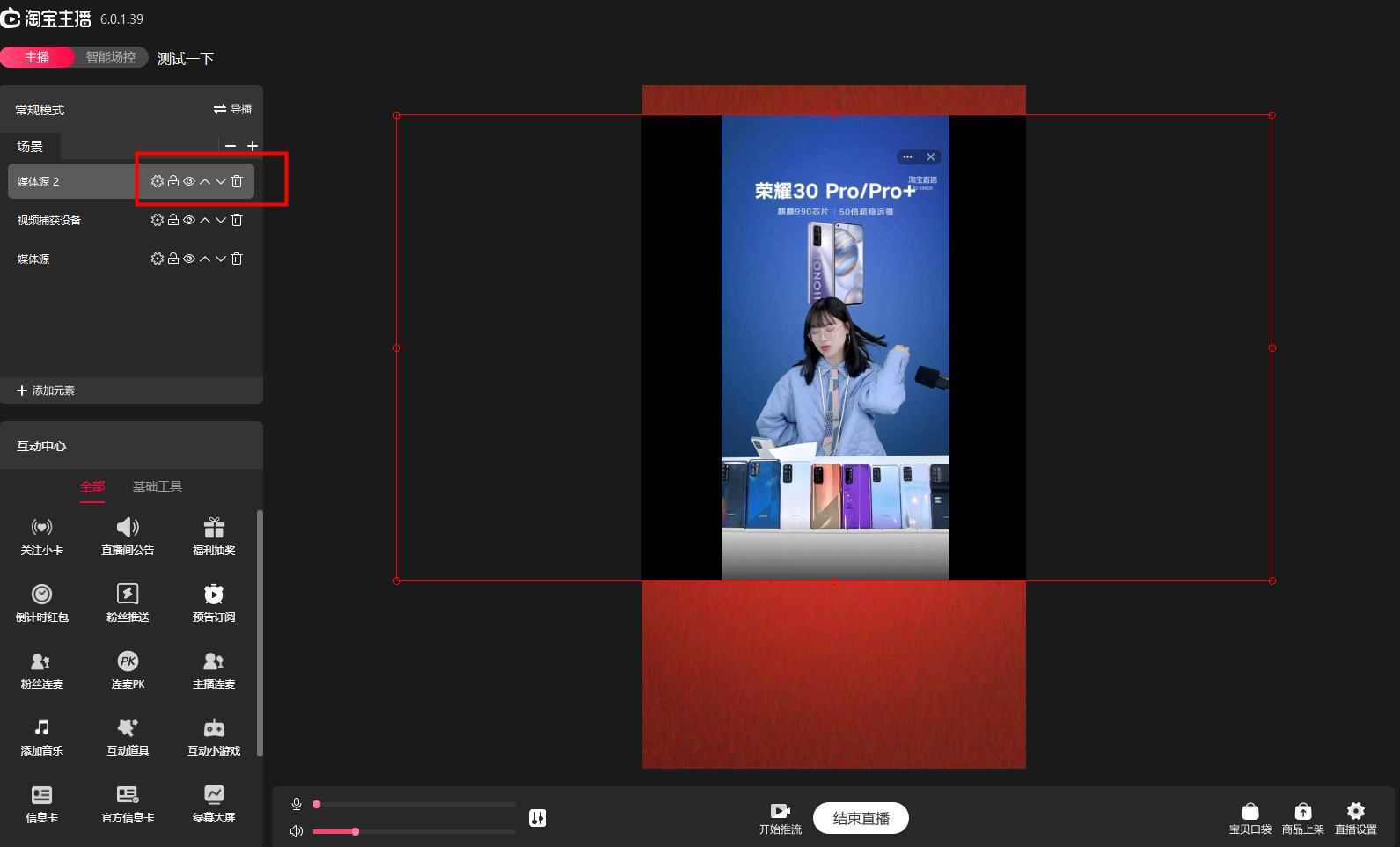Open settings gear for 媒体源 2
Viewport: 1400px width, 847px height.
[x=158, y=181]
